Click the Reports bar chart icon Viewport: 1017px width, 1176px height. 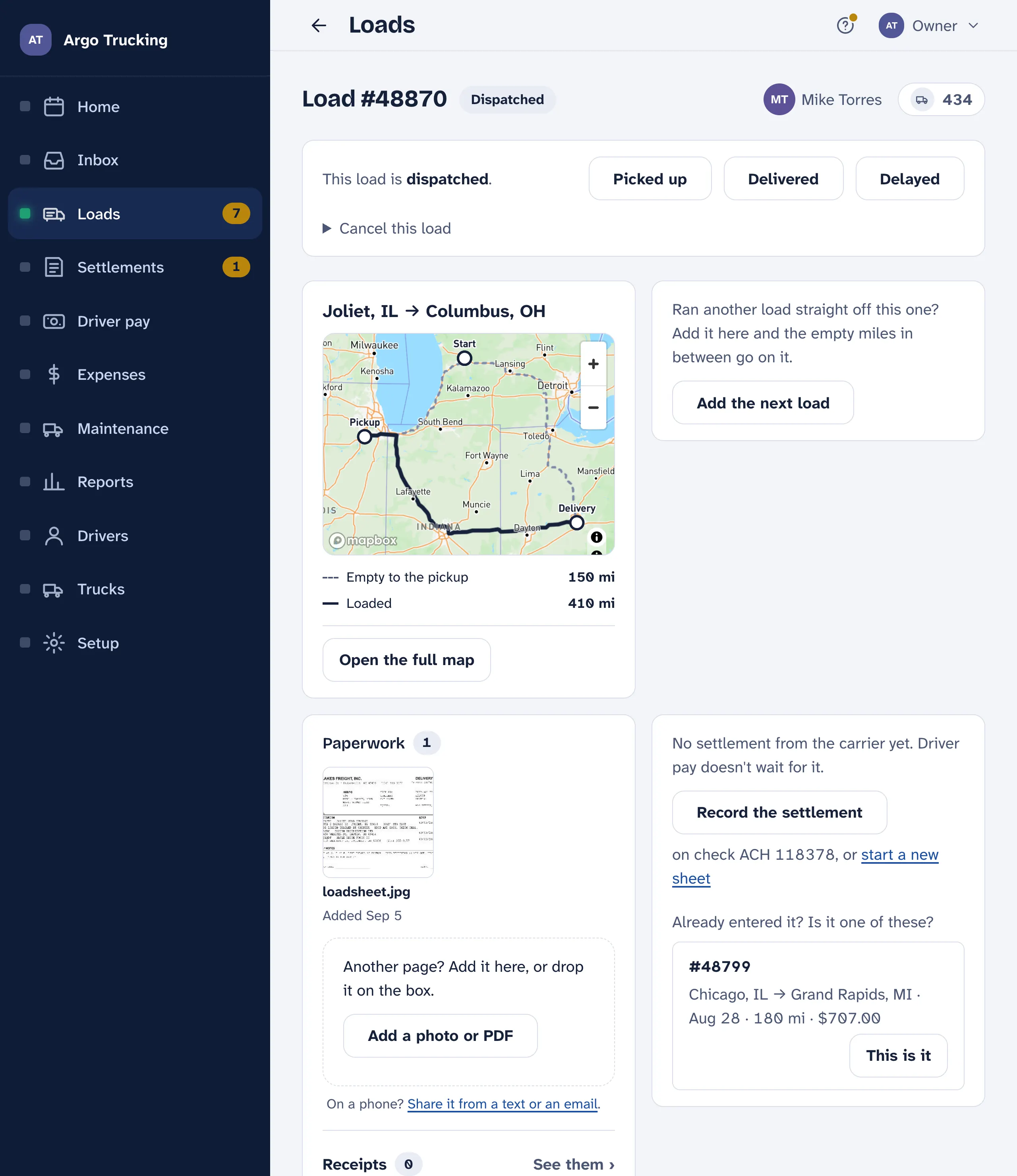(54, 482)
